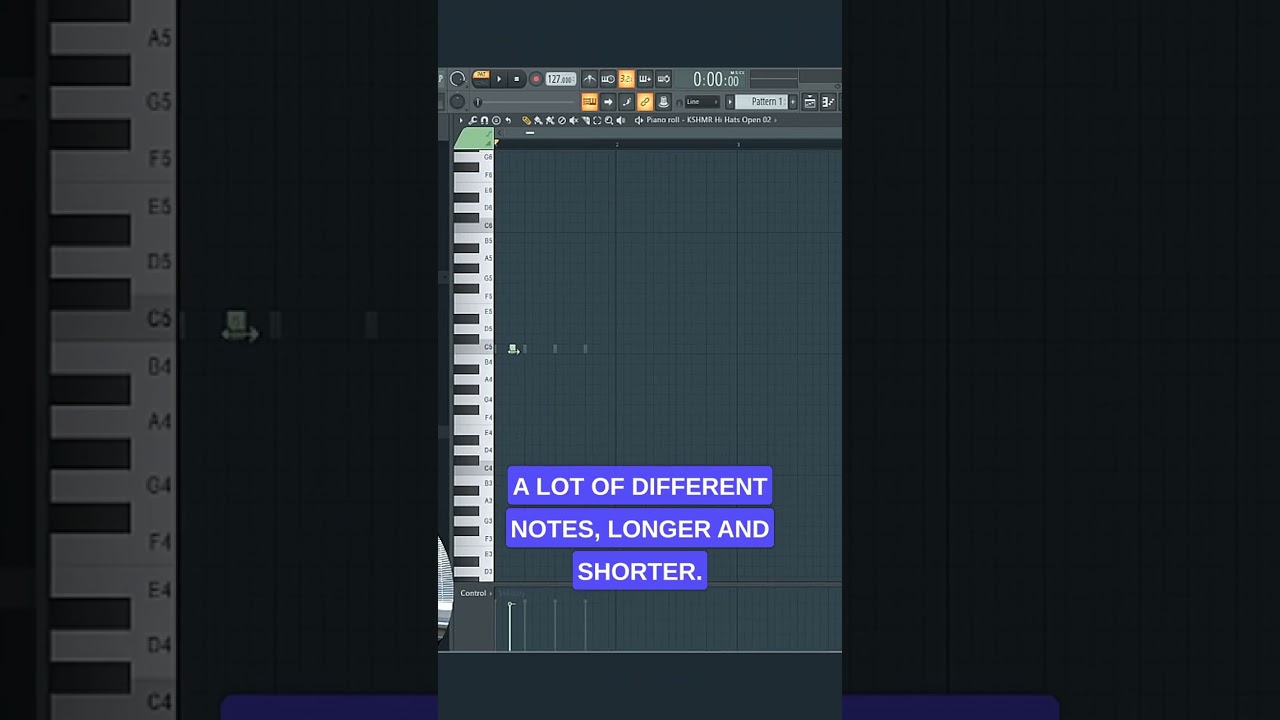Open the Line snap dropdown

[702, 101]
